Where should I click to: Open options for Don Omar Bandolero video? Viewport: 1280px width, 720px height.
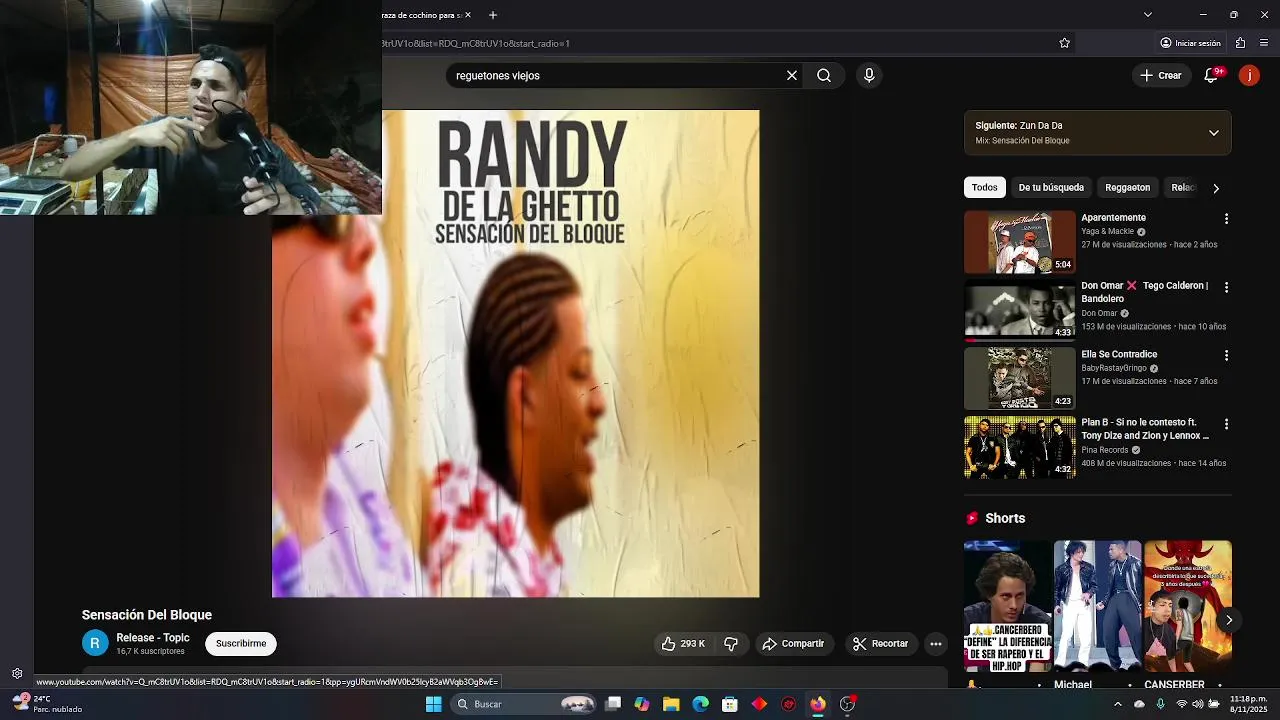(x=1226, y=287)
